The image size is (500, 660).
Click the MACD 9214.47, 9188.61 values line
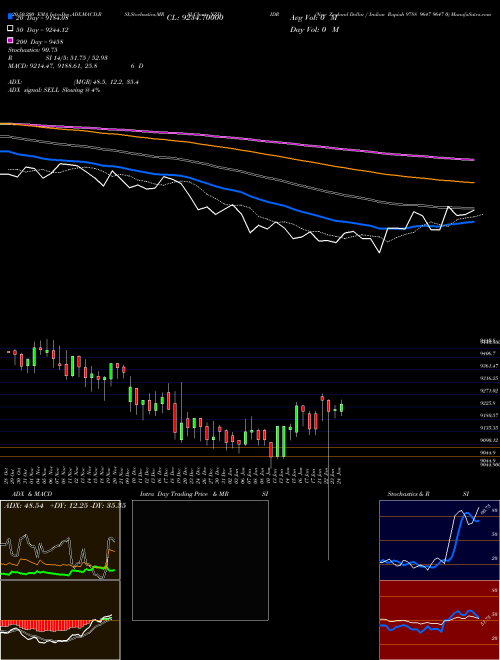pyautogui.click(x=53, y=66)
